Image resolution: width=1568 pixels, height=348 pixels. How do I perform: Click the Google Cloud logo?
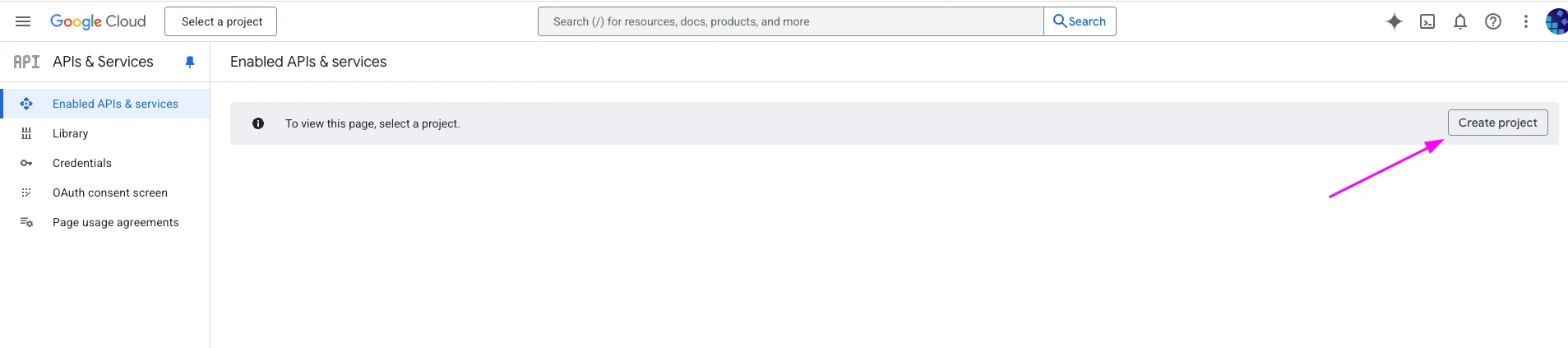[98, 21]
